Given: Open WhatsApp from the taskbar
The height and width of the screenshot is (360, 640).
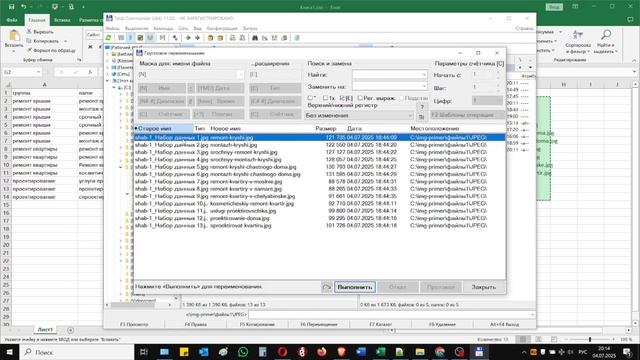Looking at the screenshot, I should 243,352.
